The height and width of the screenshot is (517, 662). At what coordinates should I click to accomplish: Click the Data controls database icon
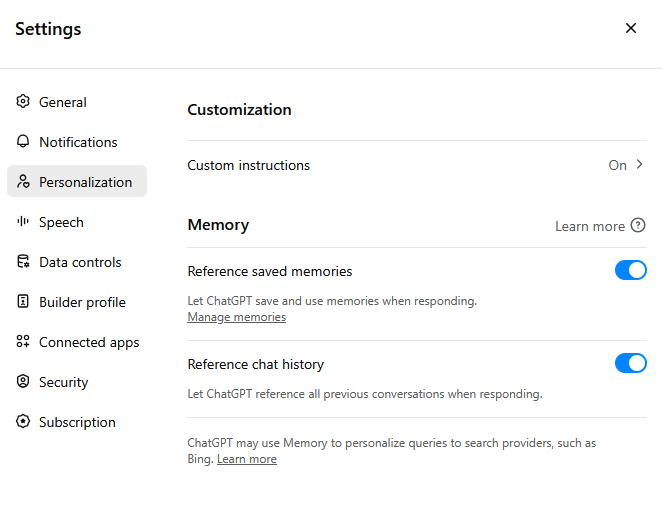[x=23, y=261]
